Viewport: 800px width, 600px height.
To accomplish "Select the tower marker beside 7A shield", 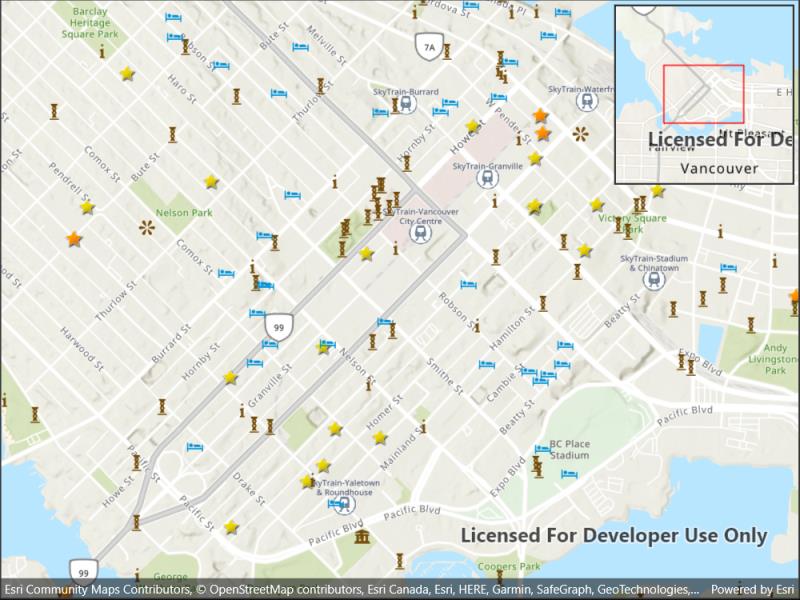I will tap(447, 52).
